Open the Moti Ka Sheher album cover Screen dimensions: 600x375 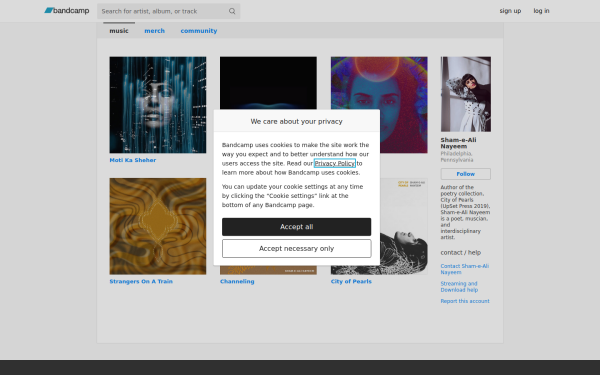(x=158, y=105)
